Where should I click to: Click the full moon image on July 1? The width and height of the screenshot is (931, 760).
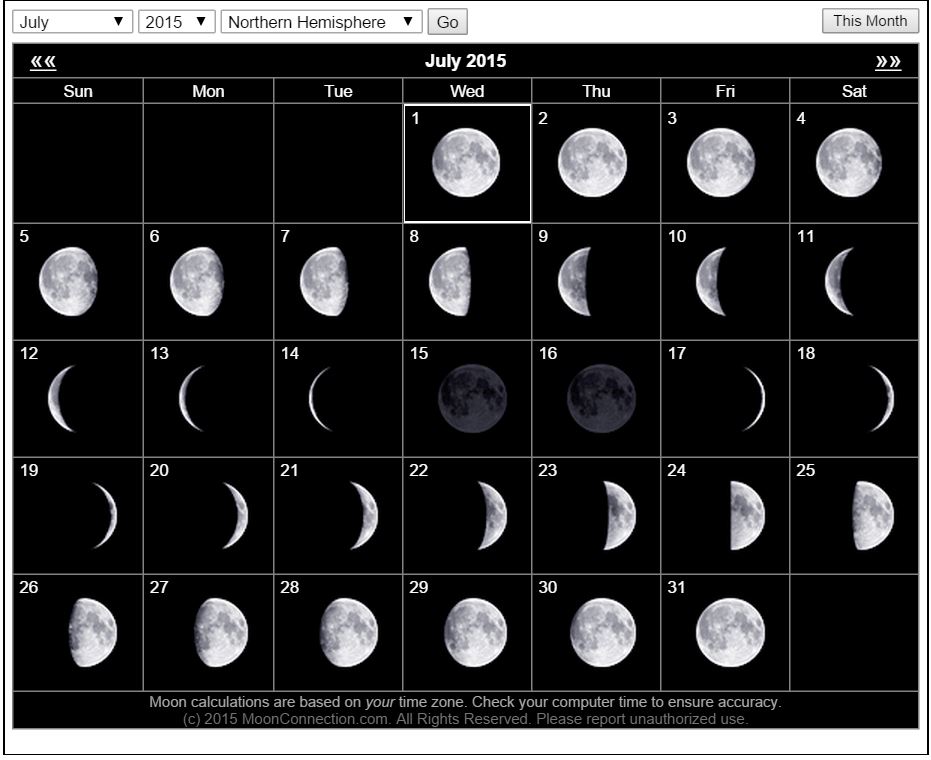[x=466, y=162]
